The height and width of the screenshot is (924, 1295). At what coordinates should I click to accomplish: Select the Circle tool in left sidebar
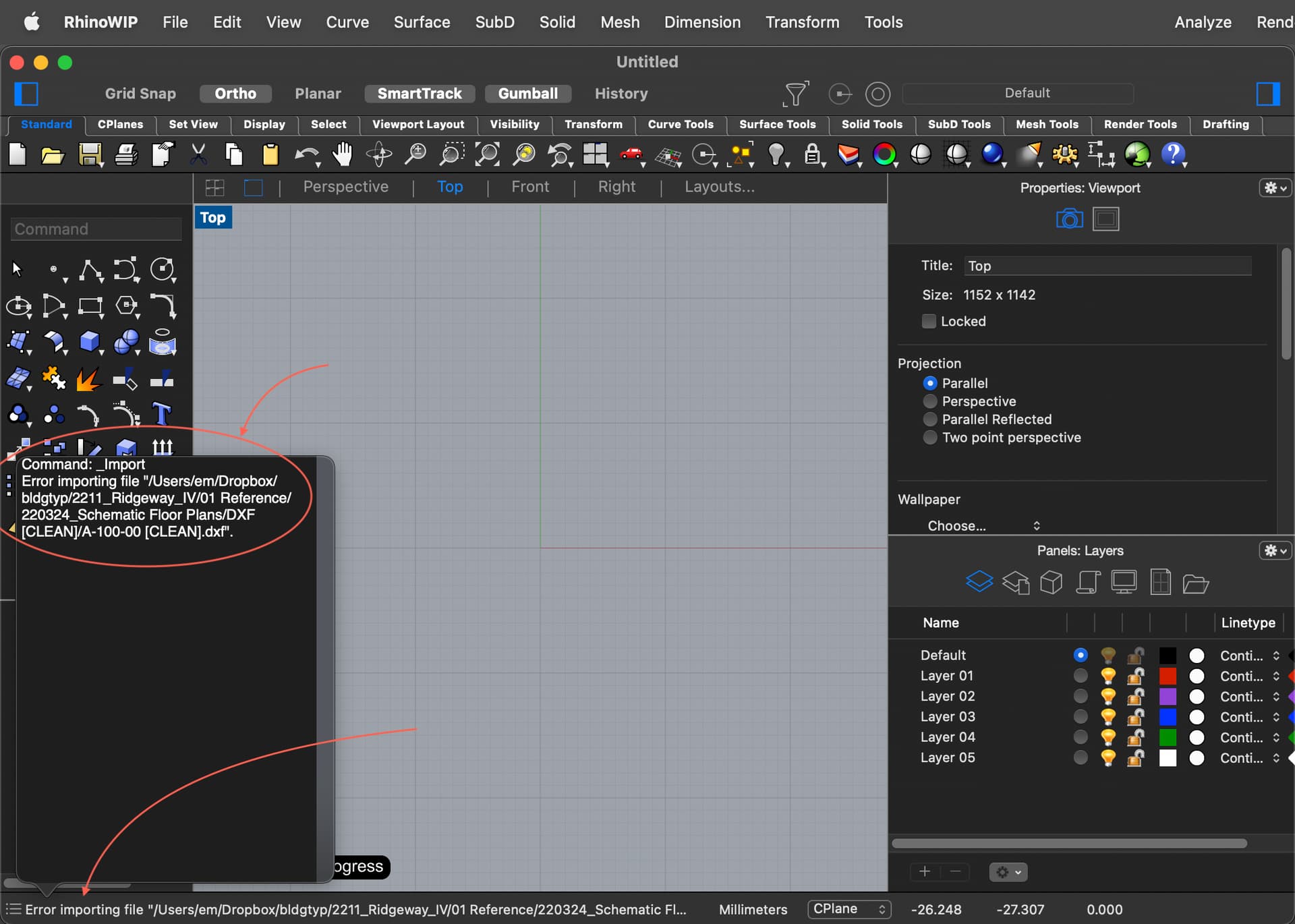163,270
